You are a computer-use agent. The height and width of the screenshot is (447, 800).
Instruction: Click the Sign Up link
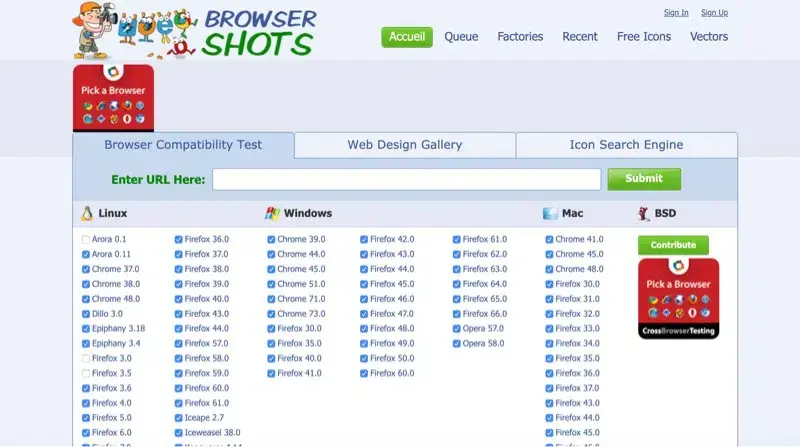[714, 13]
